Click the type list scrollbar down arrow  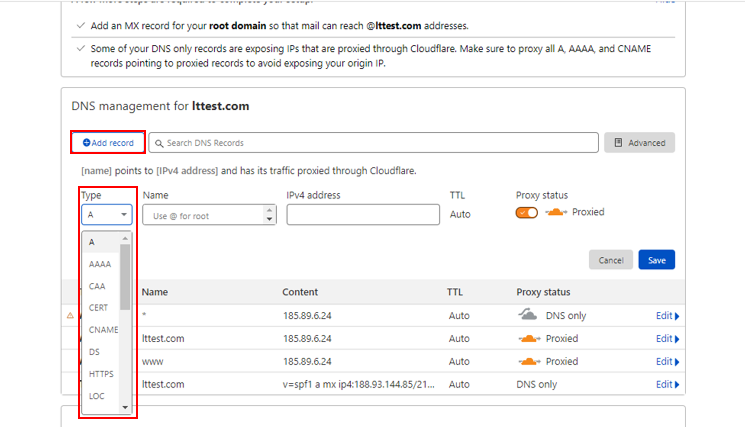[125, 407]
